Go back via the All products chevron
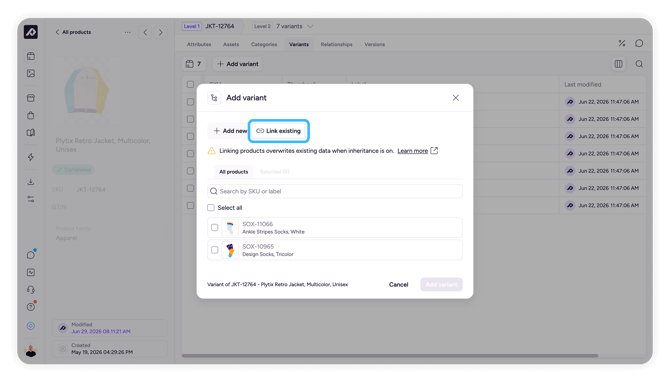This screenshot has width=670, height=382. pos(57,32)
